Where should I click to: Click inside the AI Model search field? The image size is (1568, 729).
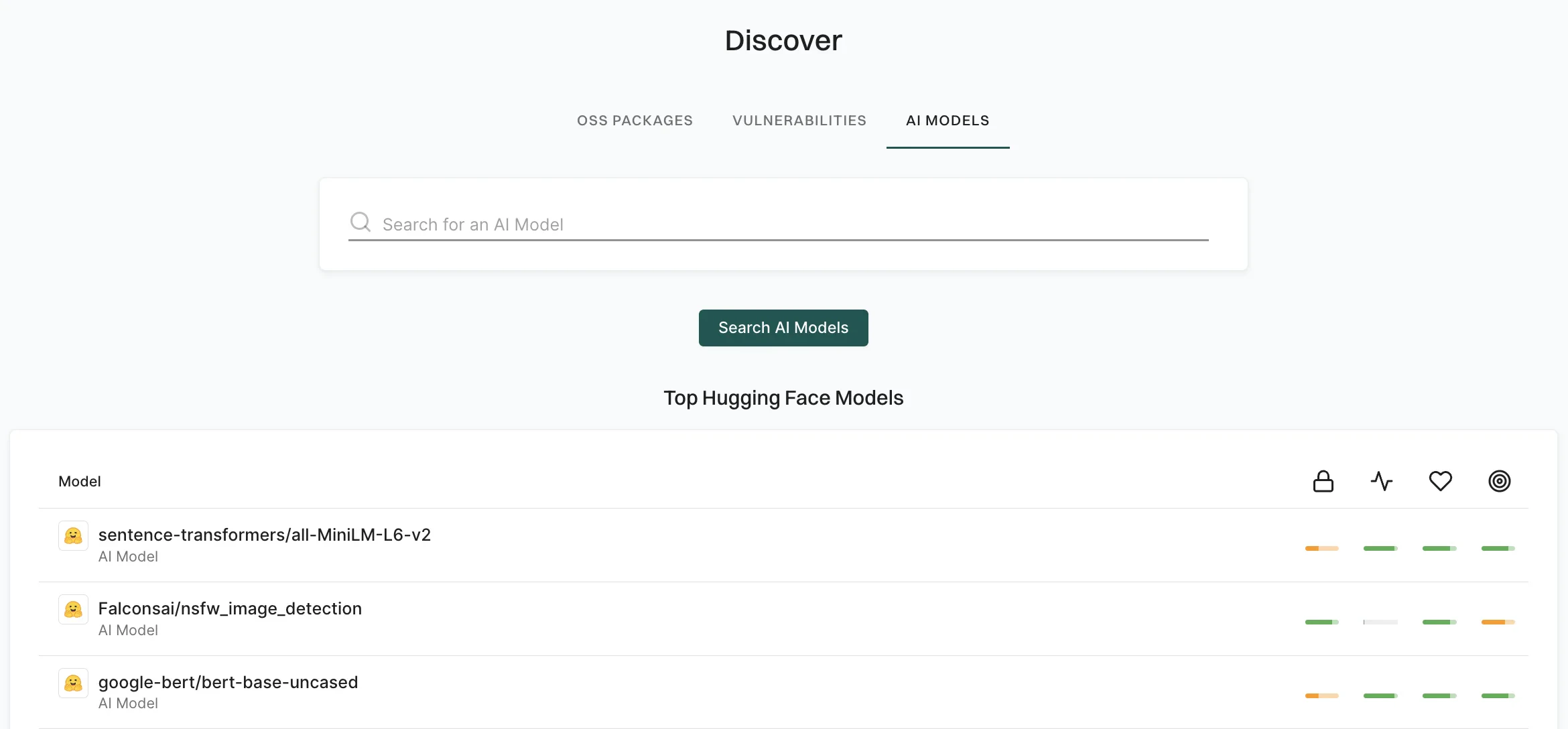tap(737, 224)
